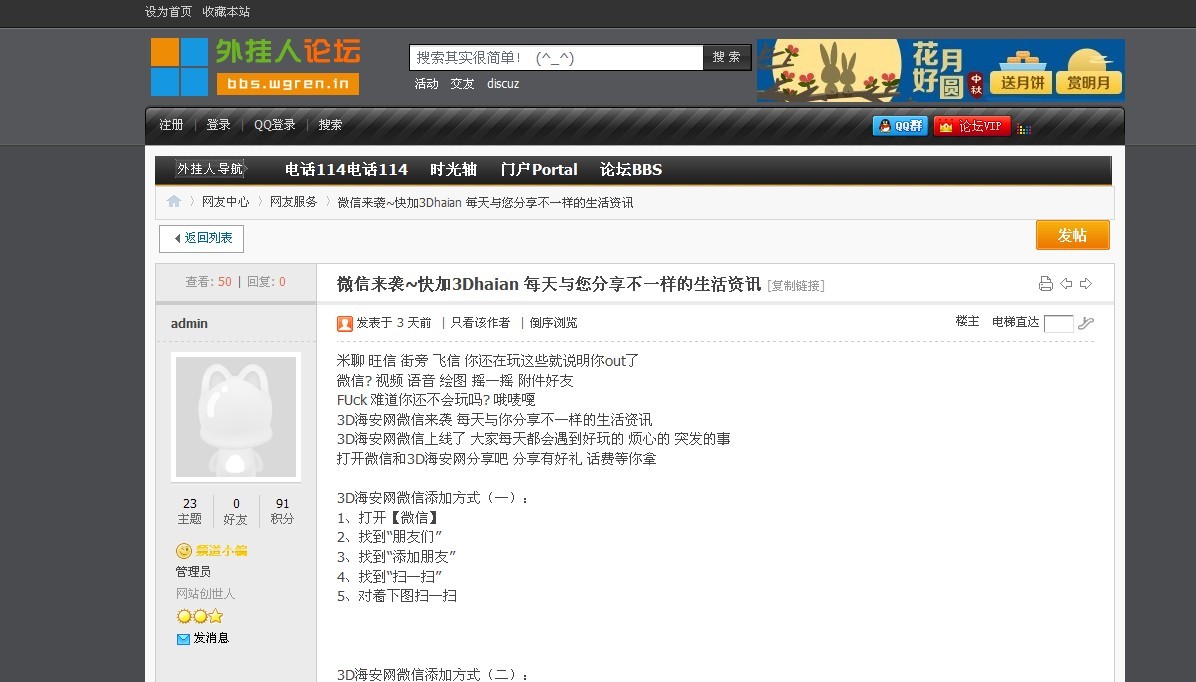Click the orange 发帖 button

point(1072,235)
